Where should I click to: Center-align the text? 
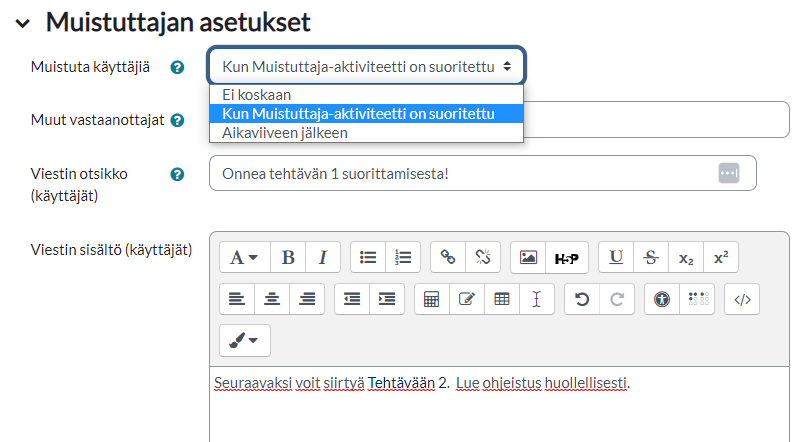point(272,299)
